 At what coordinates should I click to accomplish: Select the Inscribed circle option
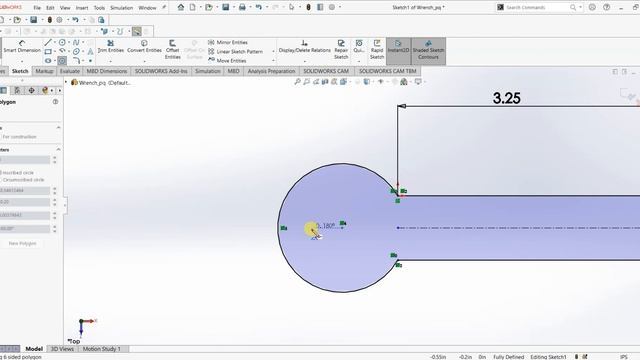[17, 173]
